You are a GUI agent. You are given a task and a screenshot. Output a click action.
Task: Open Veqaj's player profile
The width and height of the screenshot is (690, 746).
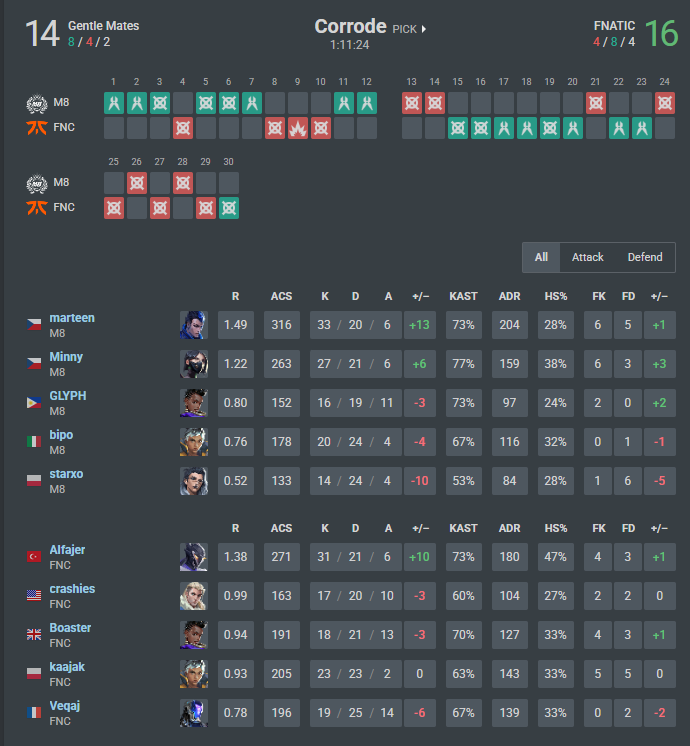point(65,706)
